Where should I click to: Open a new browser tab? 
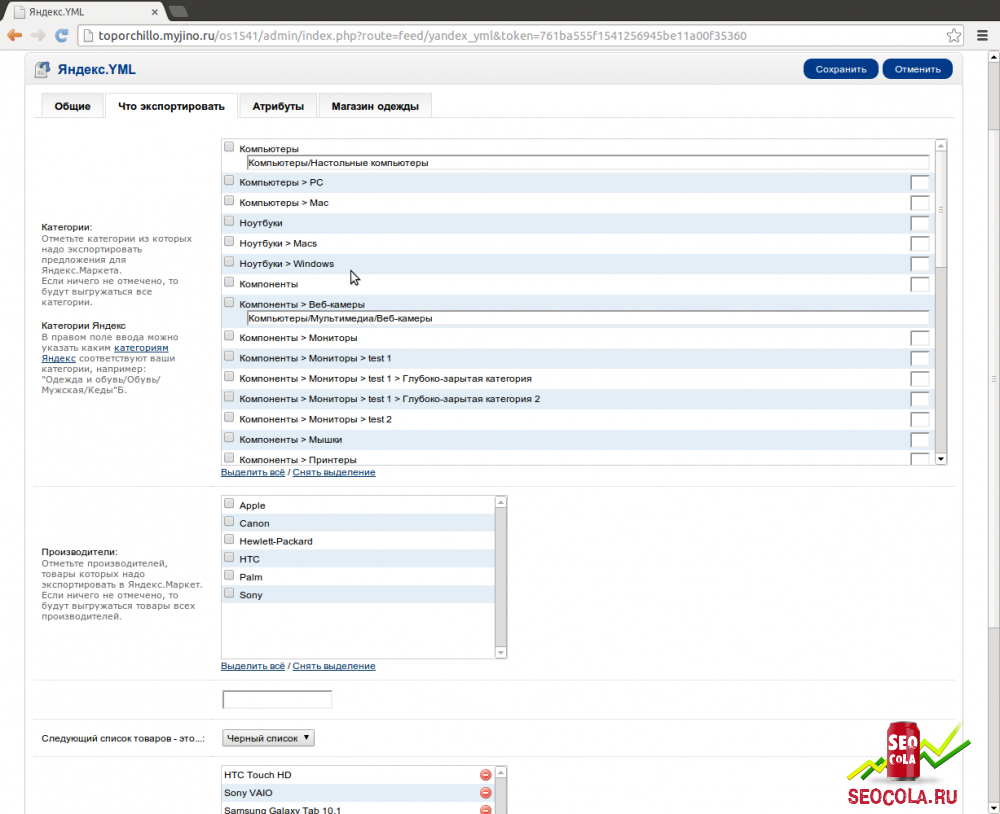179,11
